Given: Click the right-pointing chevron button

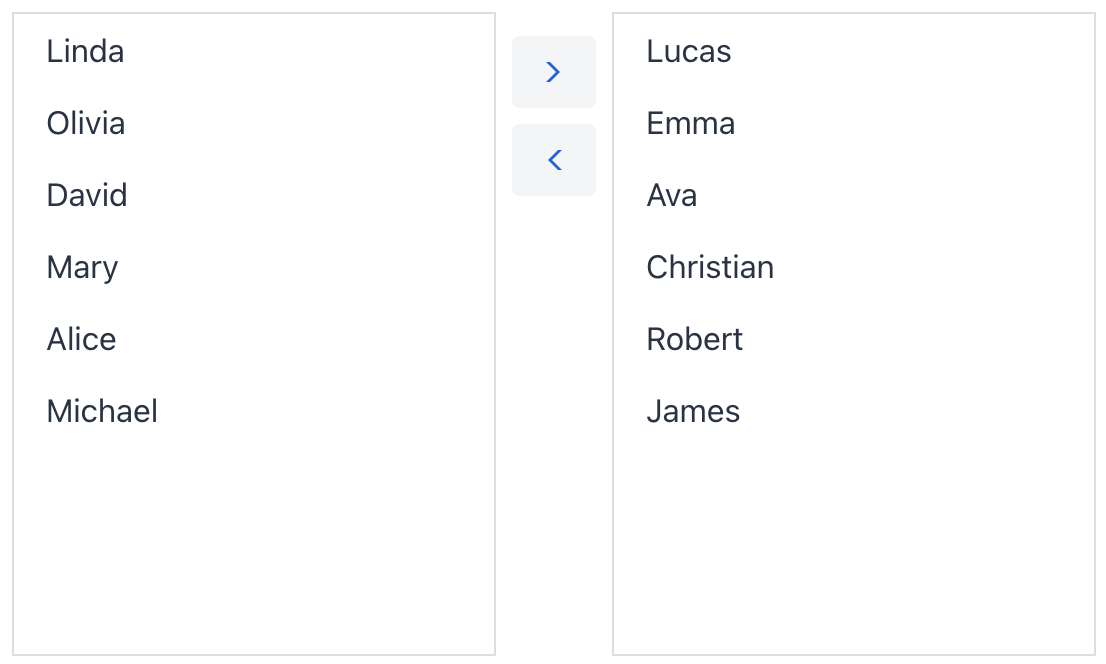Looking at the screenshot, I should tap(553, 72).
